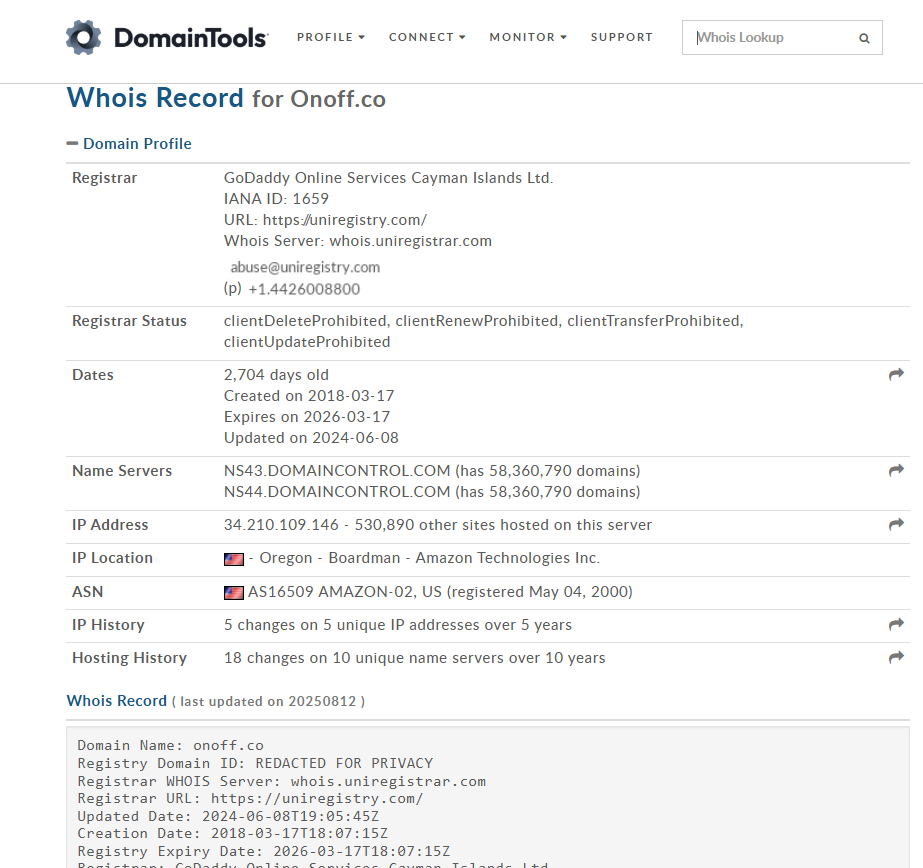Screen dimensions: 923x868
Task: Type in the Whois Lookup search field
Action: (x=770, y=38)
